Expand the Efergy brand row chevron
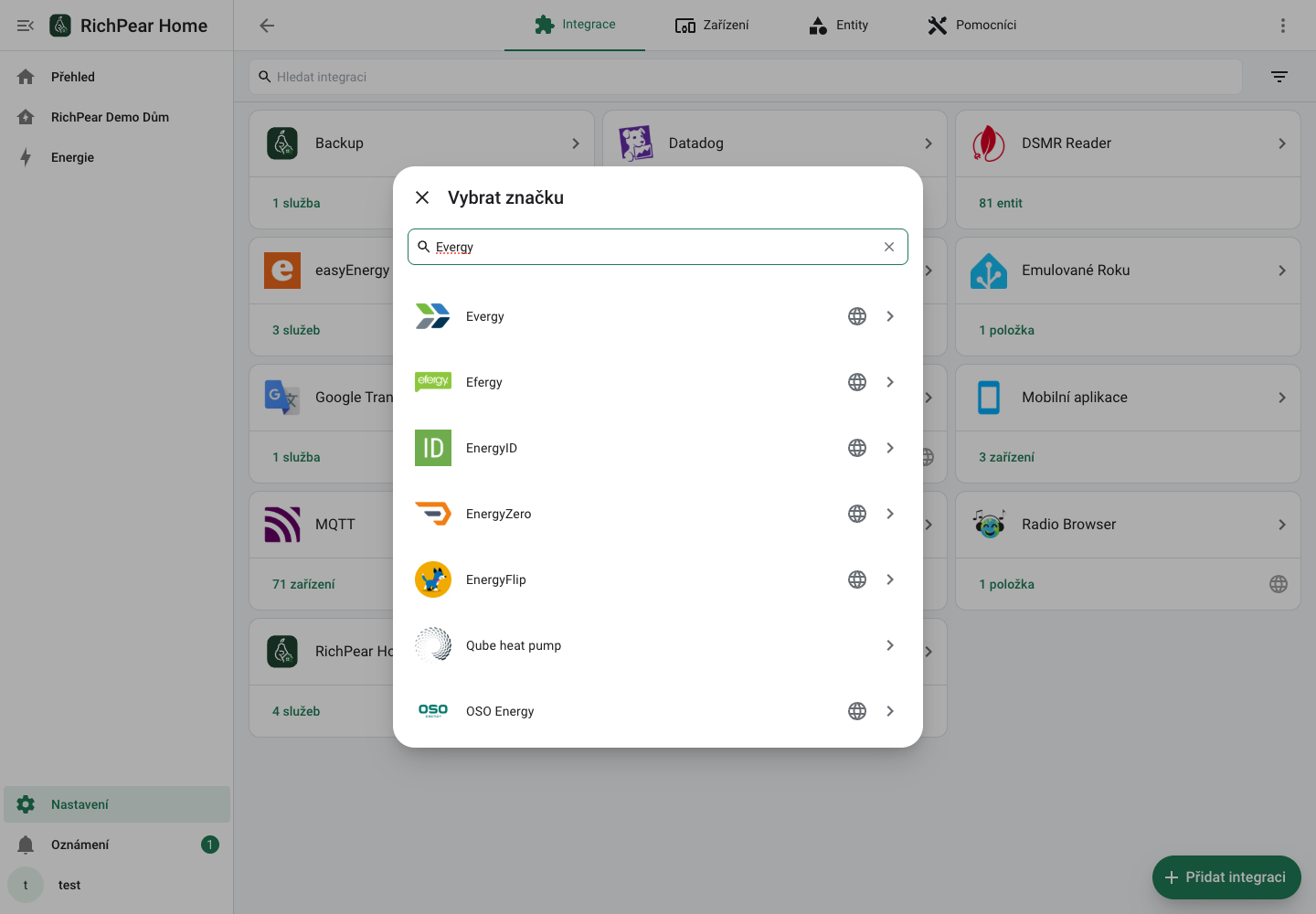 890,382
